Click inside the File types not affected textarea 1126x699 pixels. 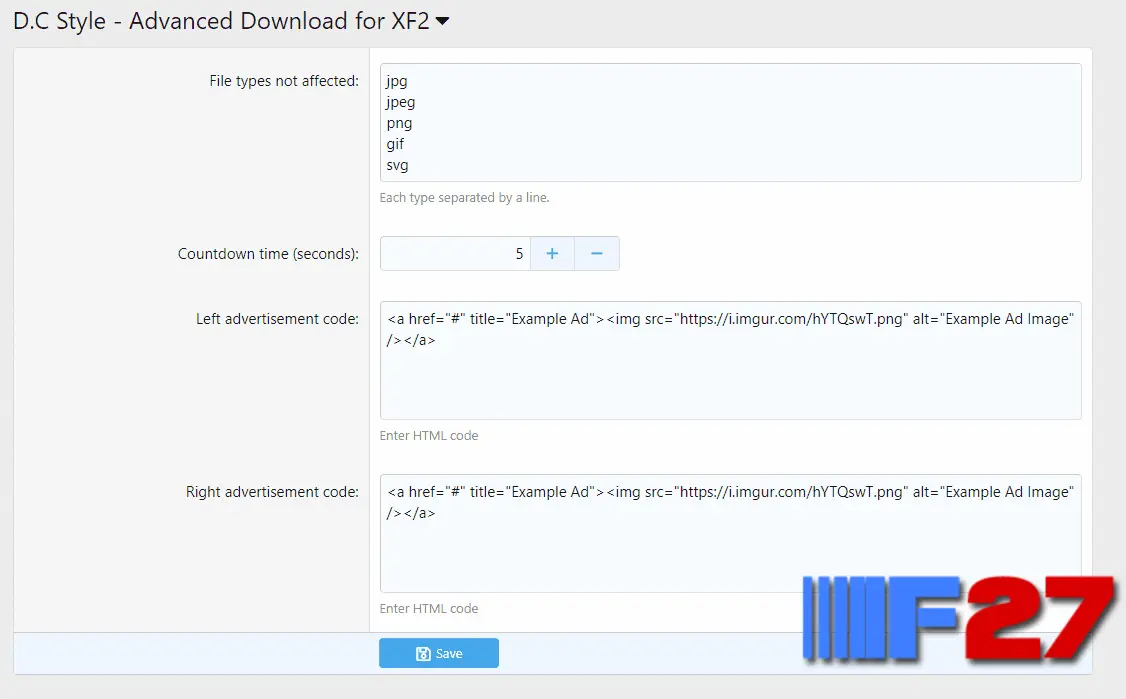(x=730, y=122)
